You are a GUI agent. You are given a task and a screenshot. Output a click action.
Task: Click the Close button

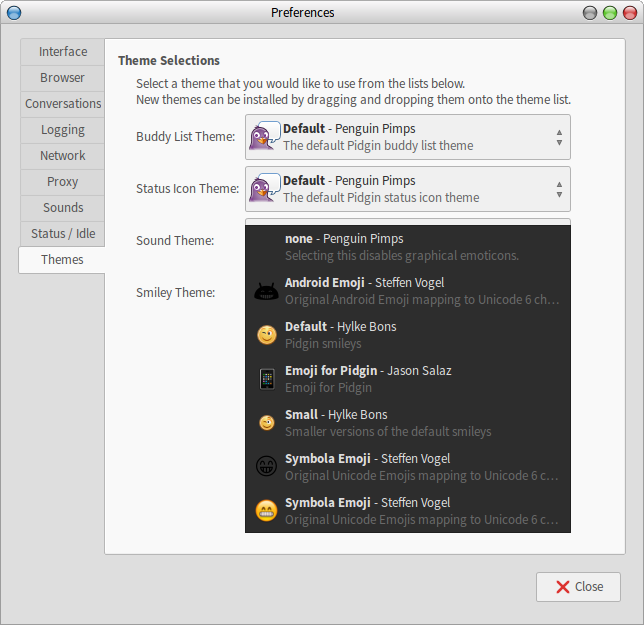[578, 587]
